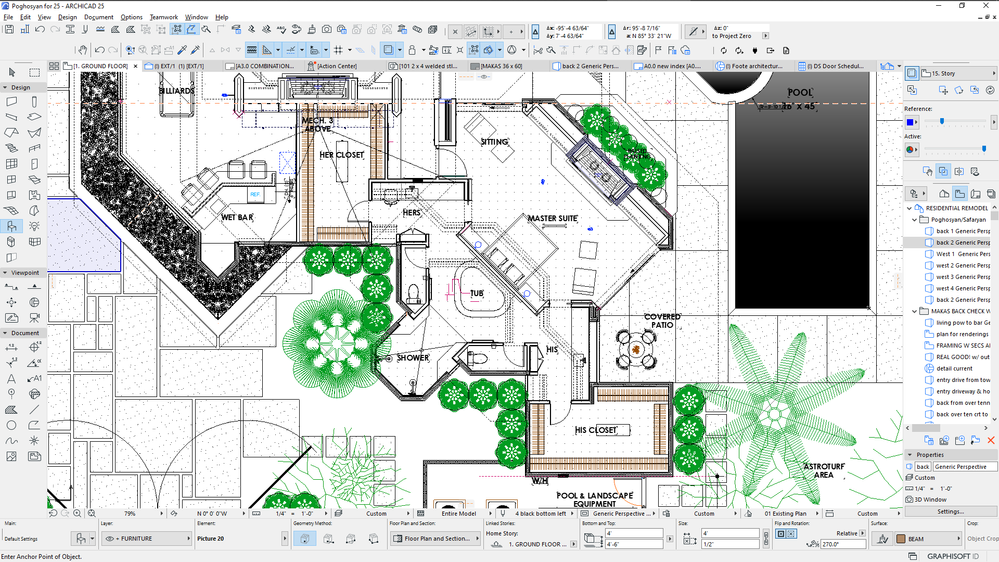Click the 01 Existing Plan renovation filter
The width and height of the screenshot is (999, 562).
[x=785, y=513]
